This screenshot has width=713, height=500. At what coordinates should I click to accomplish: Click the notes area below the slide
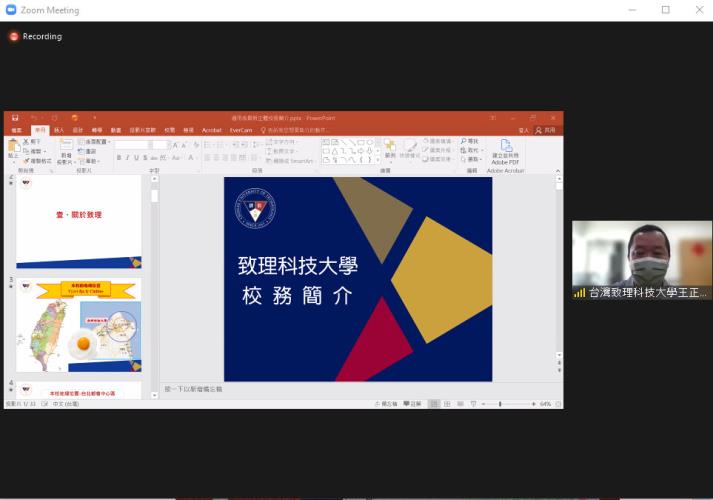coord(359,389)
